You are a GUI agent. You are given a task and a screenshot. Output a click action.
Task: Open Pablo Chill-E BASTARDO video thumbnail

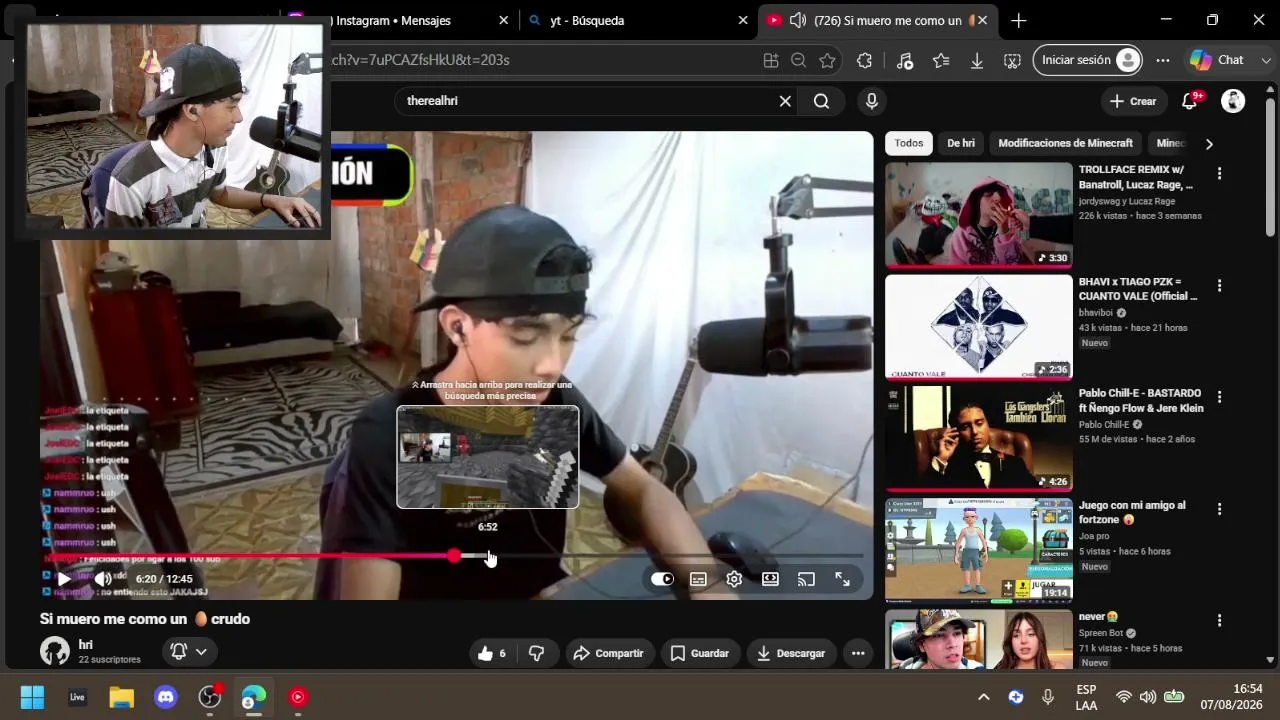(979, 439)
